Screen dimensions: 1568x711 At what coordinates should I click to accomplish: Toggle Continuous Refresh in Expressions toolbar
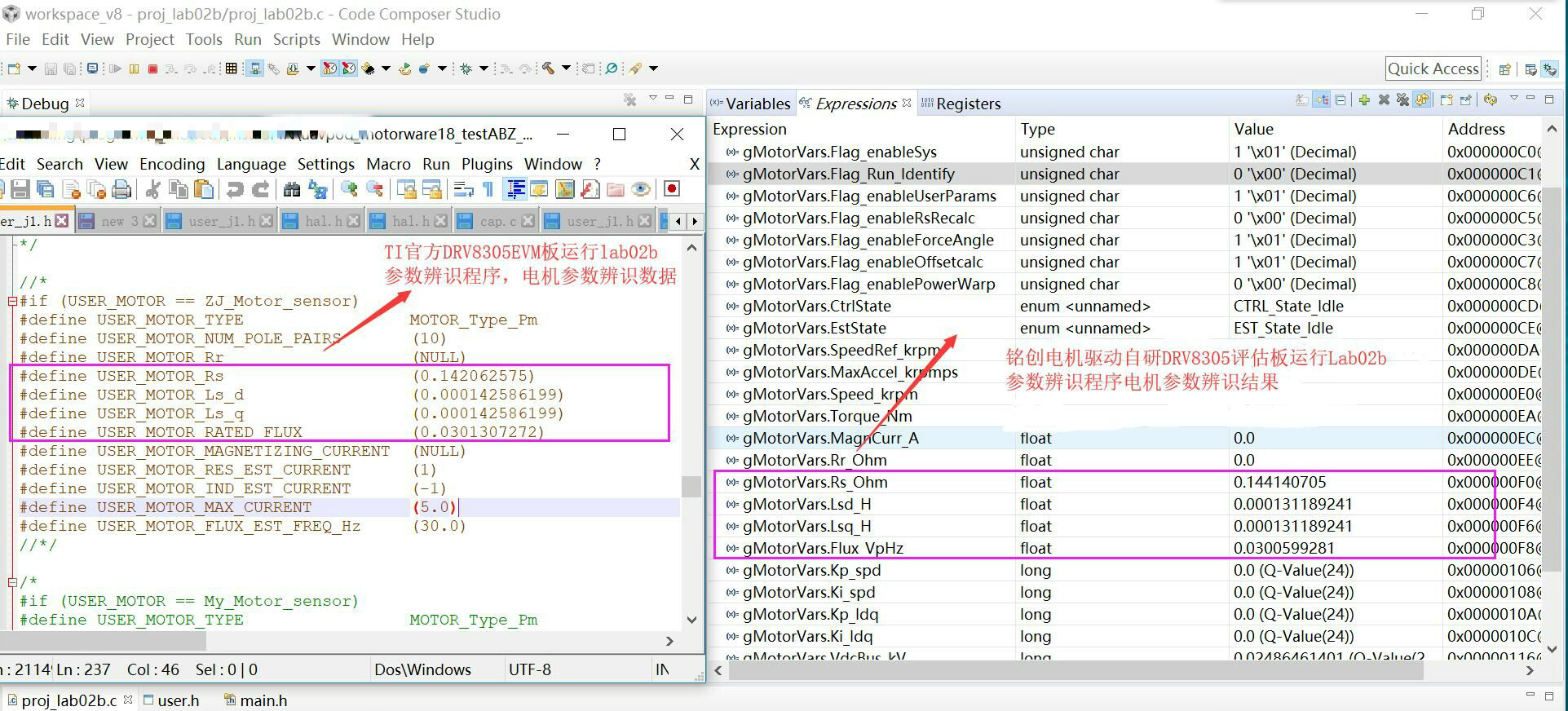coord(1422,100)
